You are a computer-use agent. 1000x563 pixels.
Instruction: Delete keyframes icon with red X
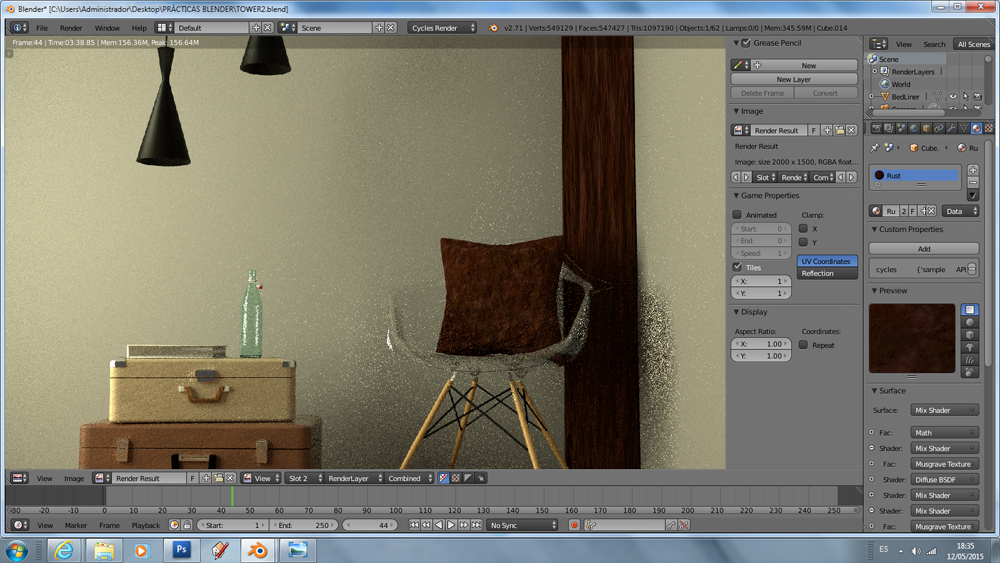(x=684, y=525)
